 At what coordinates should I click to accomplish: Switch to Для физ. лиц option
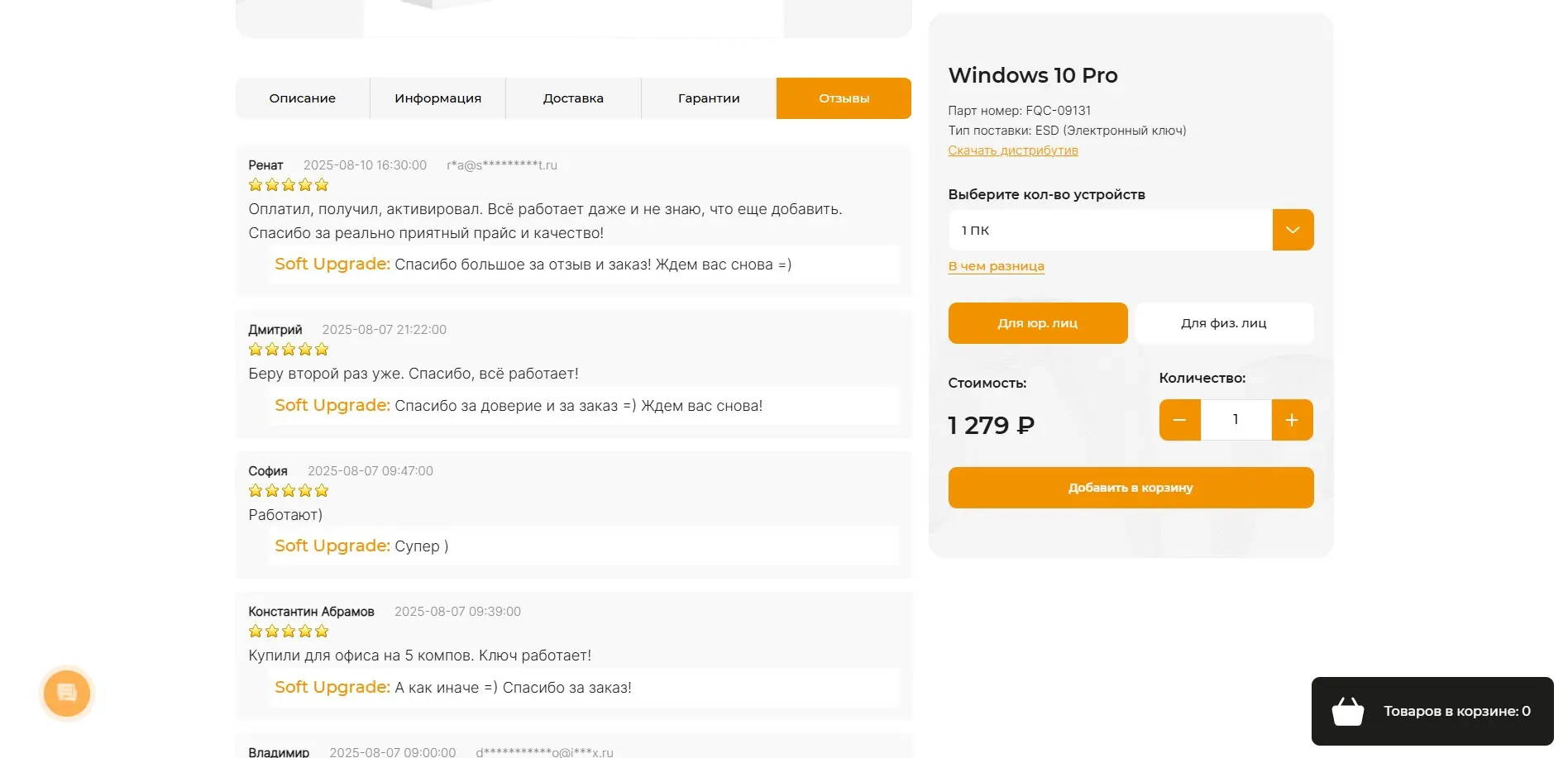pos(1223,323)
